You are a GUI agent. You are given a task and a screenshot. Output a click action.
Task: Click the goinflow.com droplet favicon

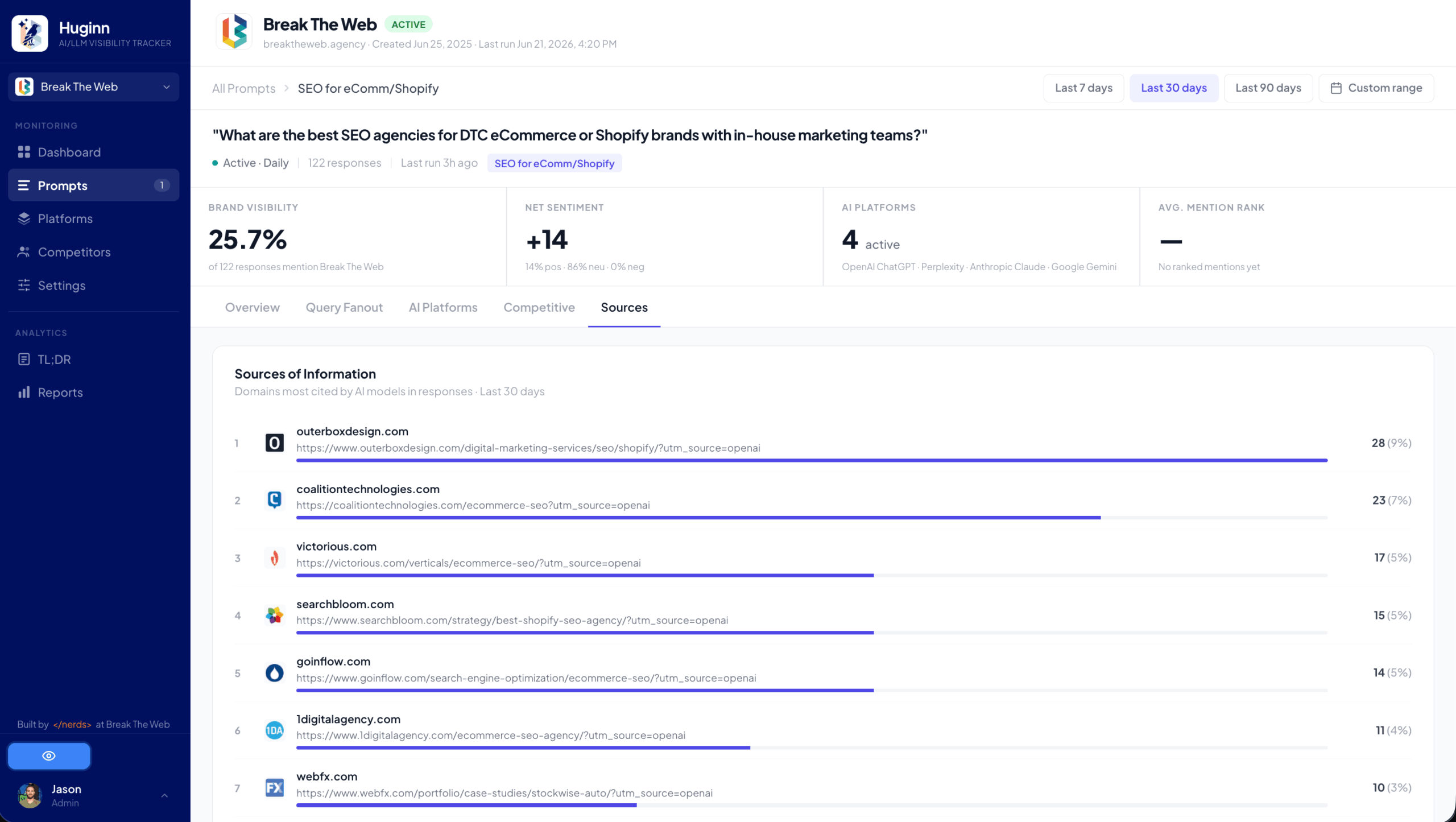pos(275,673)
